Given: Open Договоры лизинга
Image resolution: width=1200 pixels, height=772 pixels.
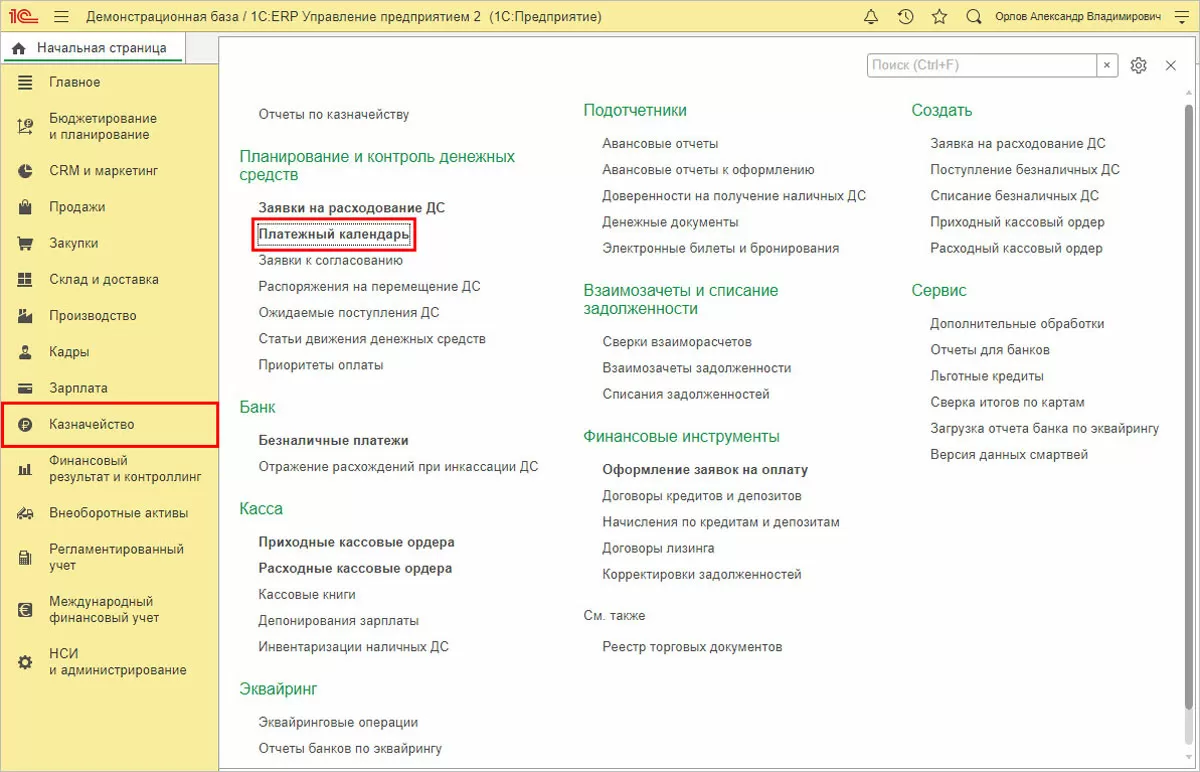Looking at the screenshot, I should click(658, 548).
